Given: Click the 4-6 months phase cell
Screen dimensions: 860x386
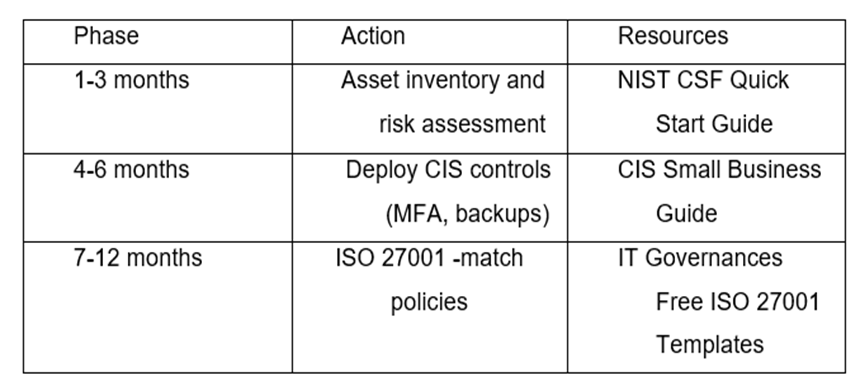Looking at the screenshot, I should coord(158,197).
